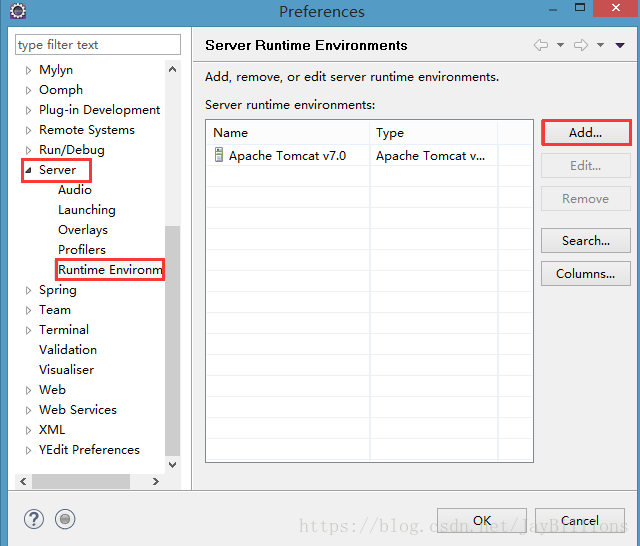Viewport: 640px width, 546px height.
Task: Minimize the Preferences window
Action: click(x=553, y=9)
